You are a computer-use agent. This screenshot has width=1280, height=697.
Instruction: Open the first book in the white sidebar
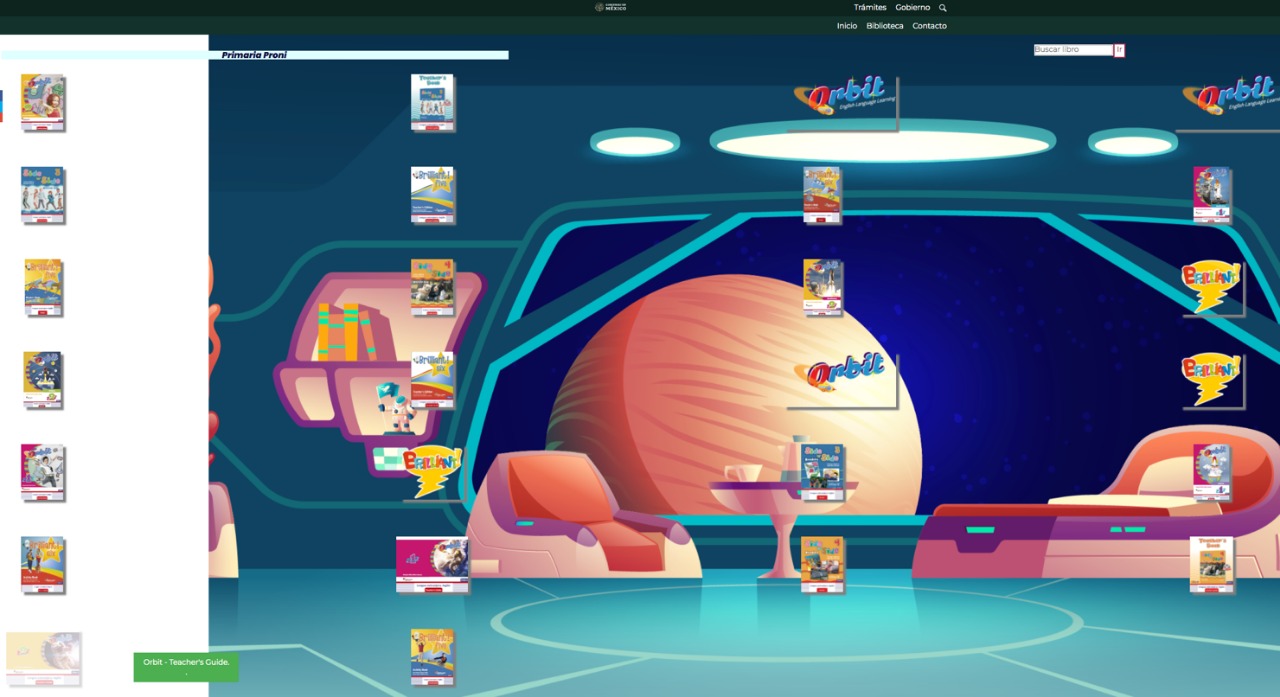coord(42,102)
